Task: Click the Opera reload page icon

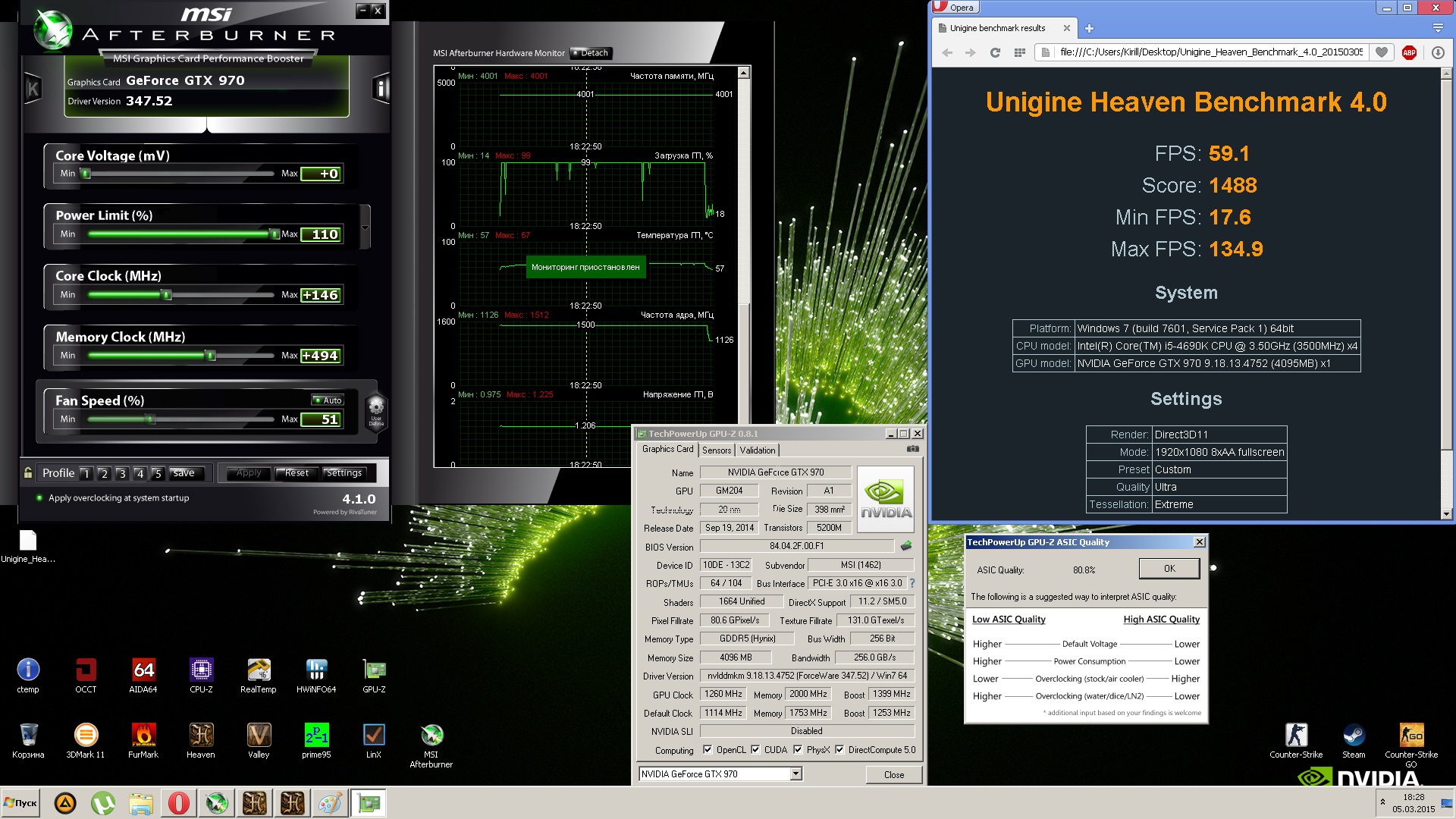Action: [995, 52]
